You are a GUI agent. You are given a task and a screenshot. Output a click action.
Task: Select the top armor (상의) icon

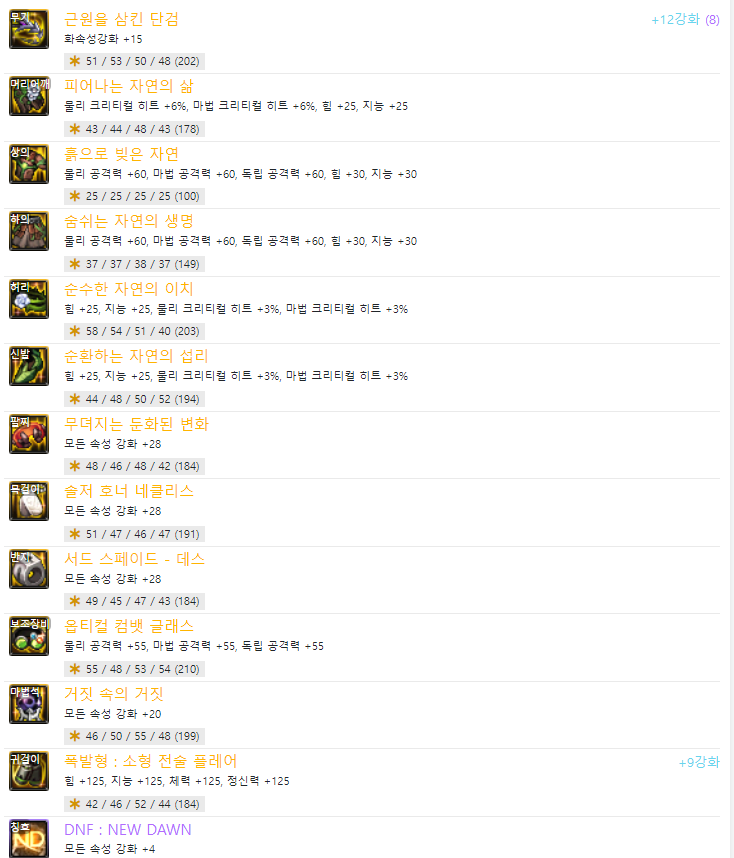point(29,164)
